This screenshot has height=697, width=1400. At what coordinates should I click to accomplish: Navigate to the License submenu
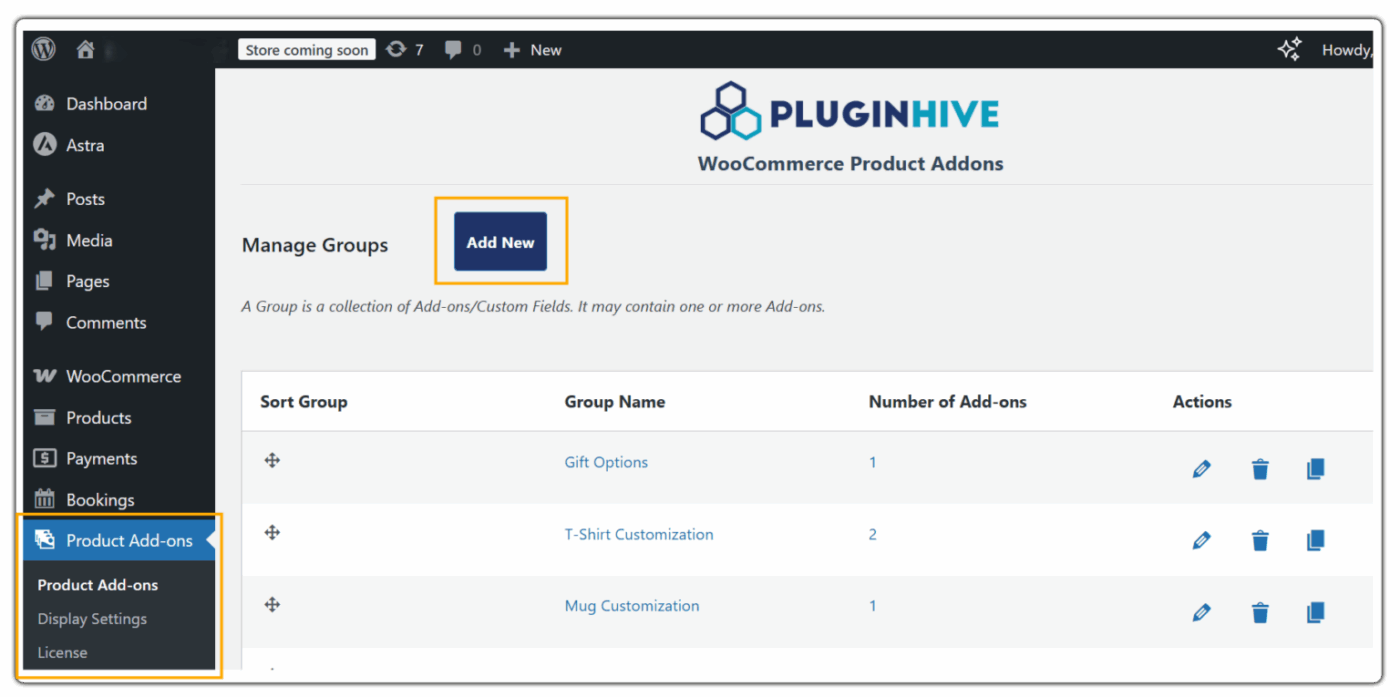[x=62, y=652]
